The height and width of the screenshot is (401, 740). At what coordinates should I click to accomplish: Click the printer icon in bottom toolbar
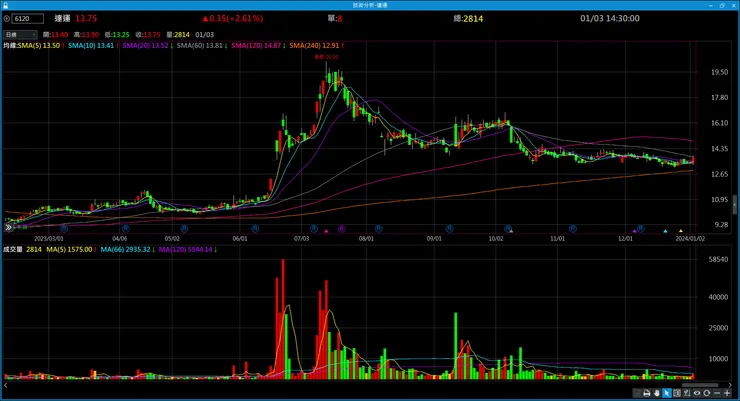point(647,393)
